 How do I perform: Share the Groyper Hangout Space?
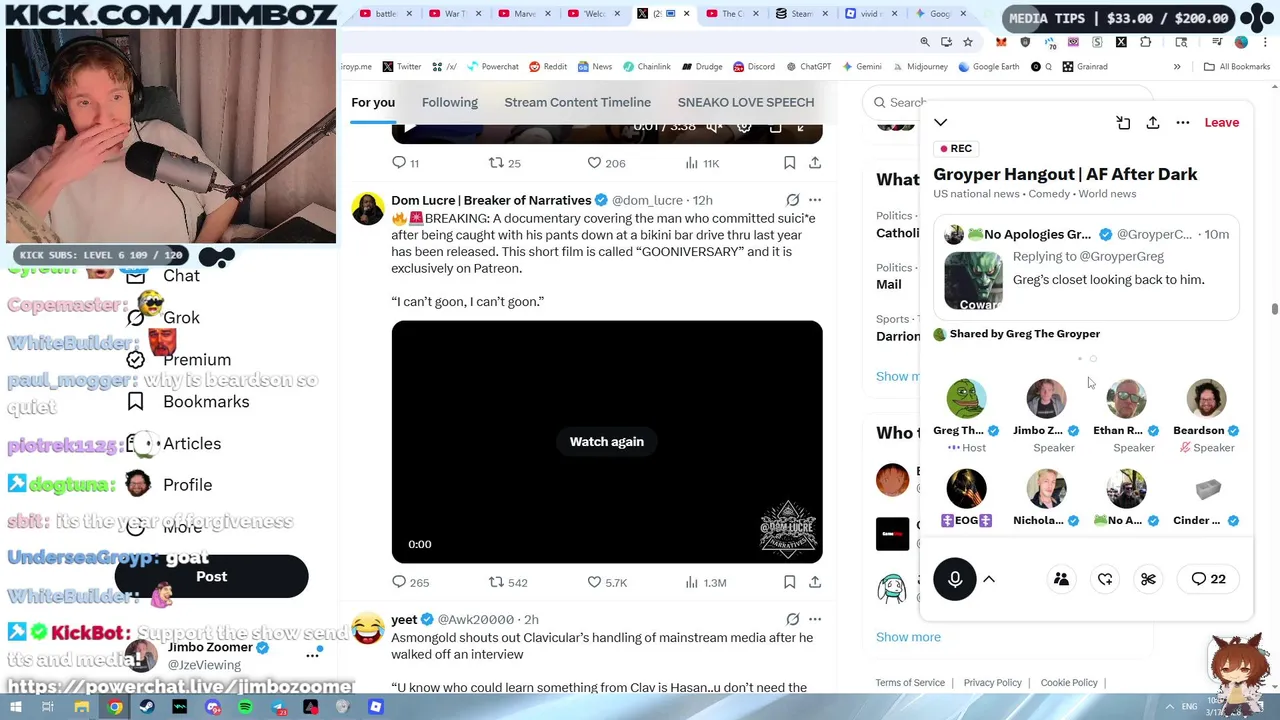(1153, 122)
